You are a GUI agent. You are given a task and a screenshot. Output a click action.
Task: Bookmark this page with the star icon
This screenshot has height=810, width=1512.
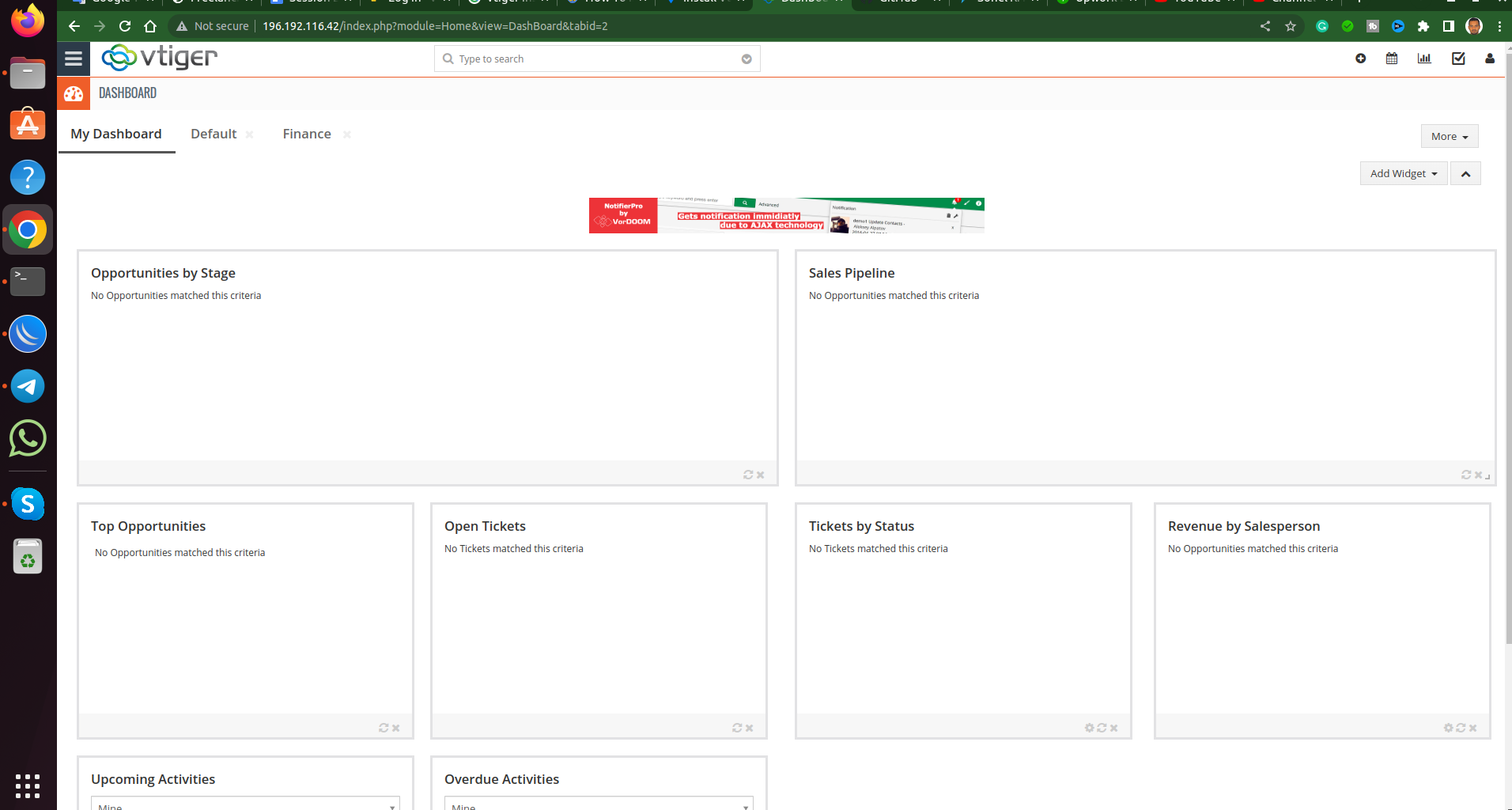pyautogui.click(x=1291, y=26)
